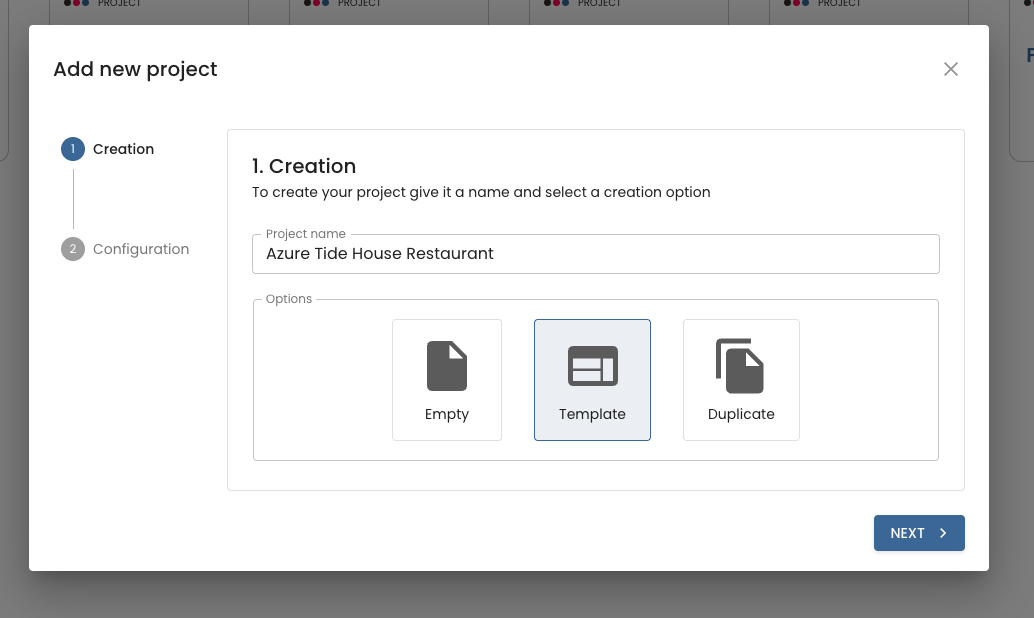The height and width of the screenshot is (618, 1034).
Task: Click the Project name text field
Action: point(595,254)
